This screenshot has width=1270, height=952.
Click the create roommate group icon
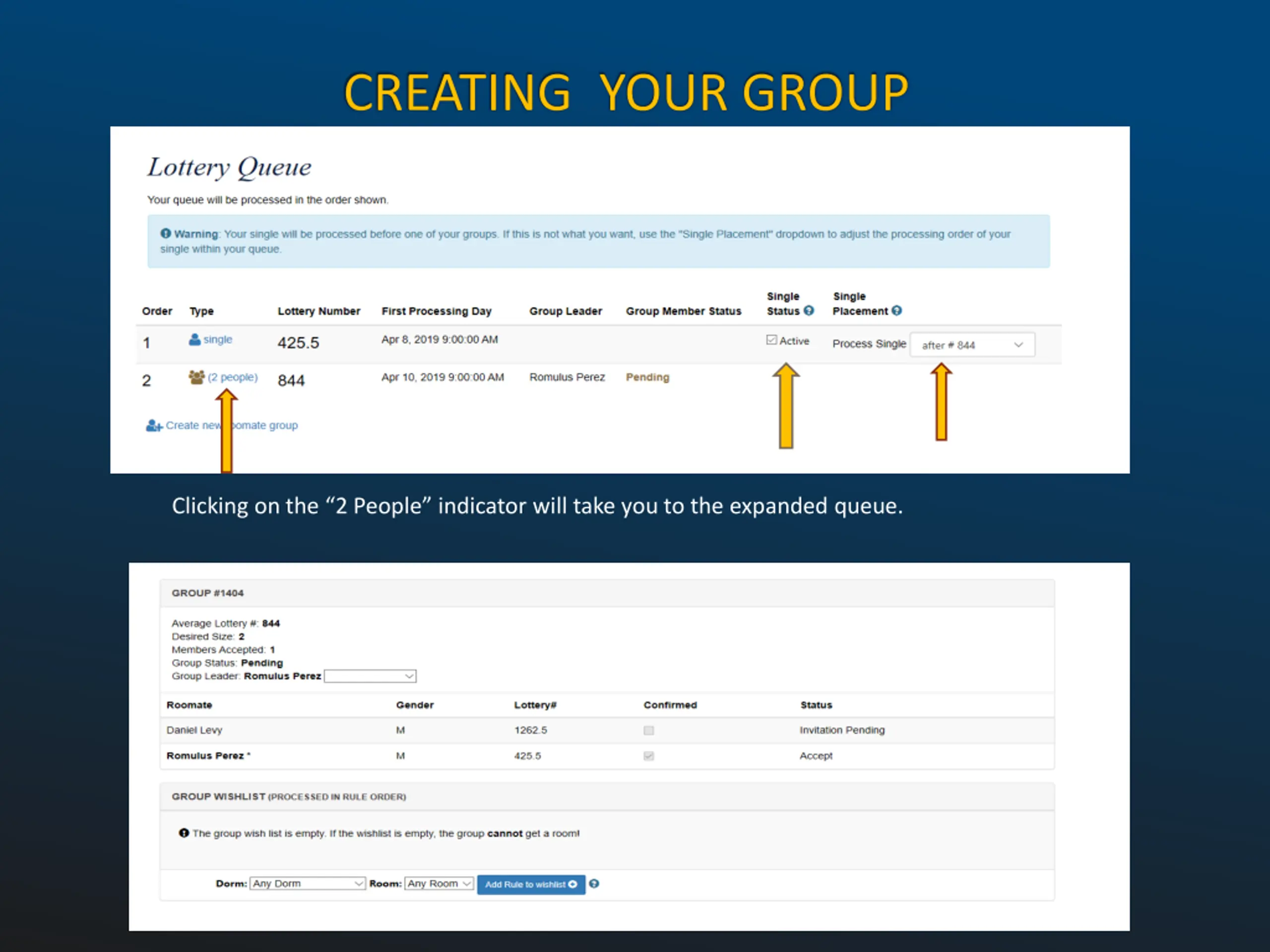tap(153, 425)
